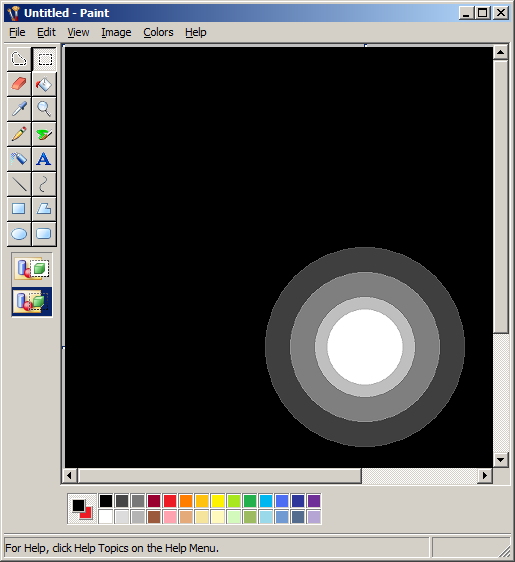515x562 pixels.
Task: Select the Airbrush spray can tool
Action: [x=19, y=159]
